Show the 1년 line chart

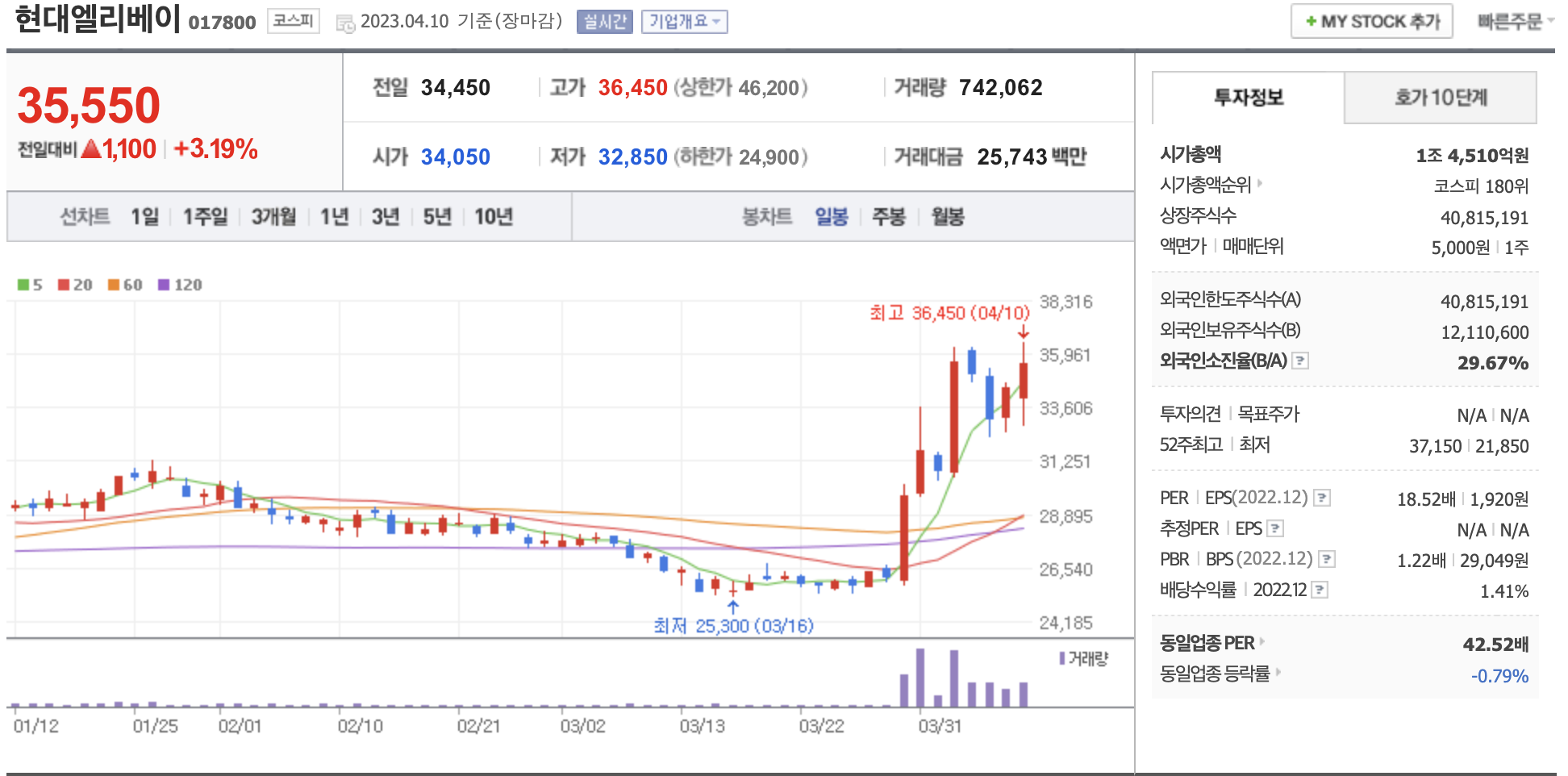point(334,216)
